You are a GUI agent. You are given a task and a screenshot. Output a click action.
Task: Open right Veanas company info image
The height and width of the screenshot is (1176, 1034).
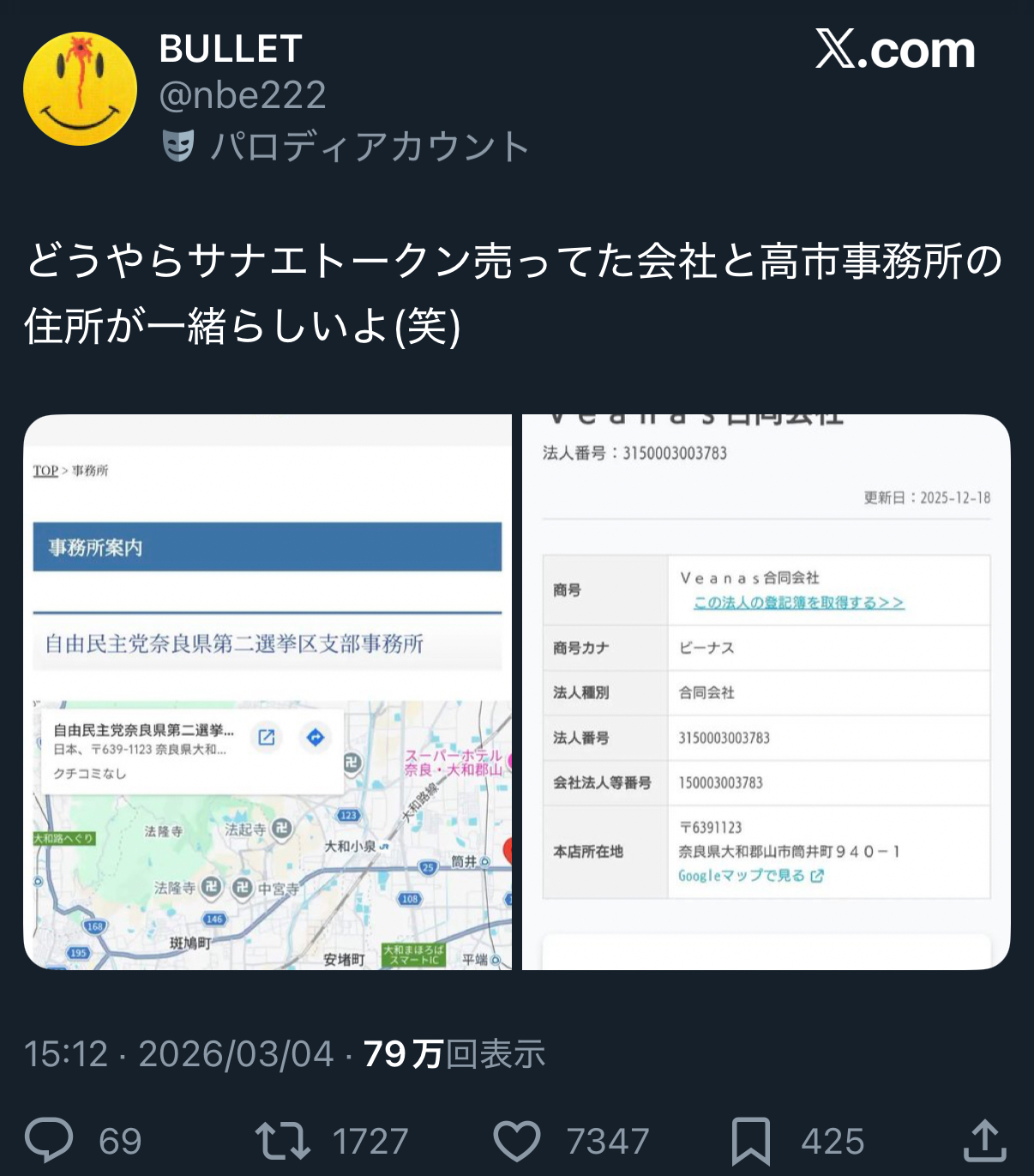[766, 692]
